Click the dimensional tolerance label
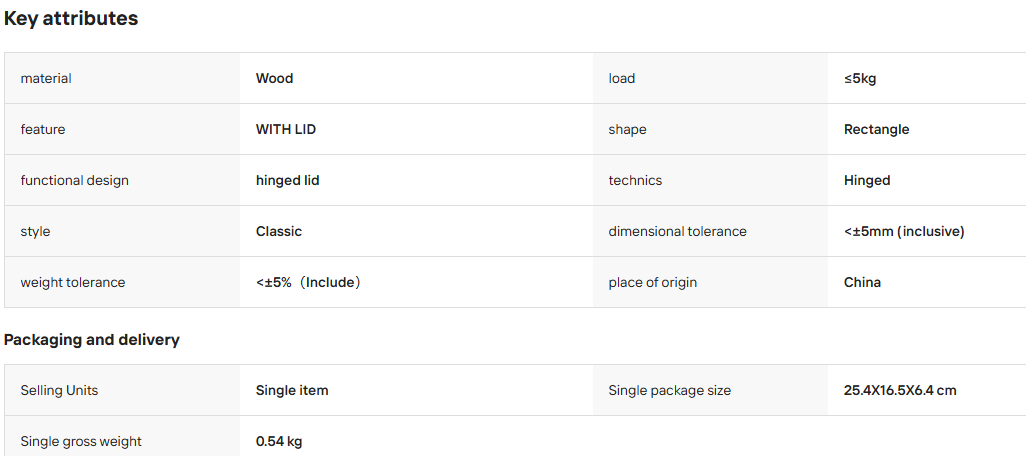 point(677,232)
